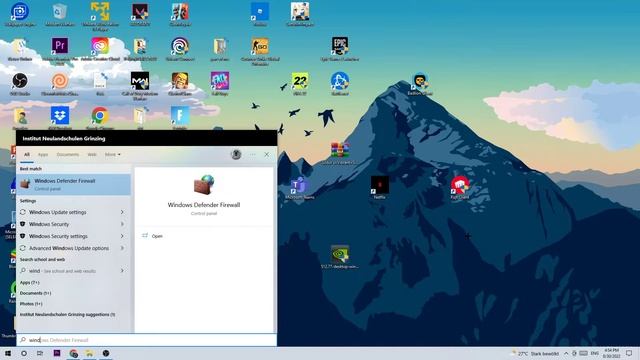Open OBS Studio taskbar icon
Image resolution: width=640 pixels, height=360 pixels.
pos(106,353)
